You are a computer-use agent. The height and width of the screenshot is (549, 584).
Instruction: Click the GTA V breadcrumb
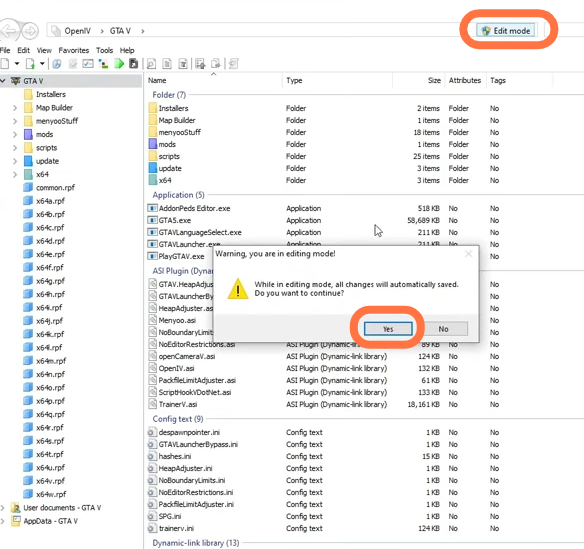(x=120, y=31)
